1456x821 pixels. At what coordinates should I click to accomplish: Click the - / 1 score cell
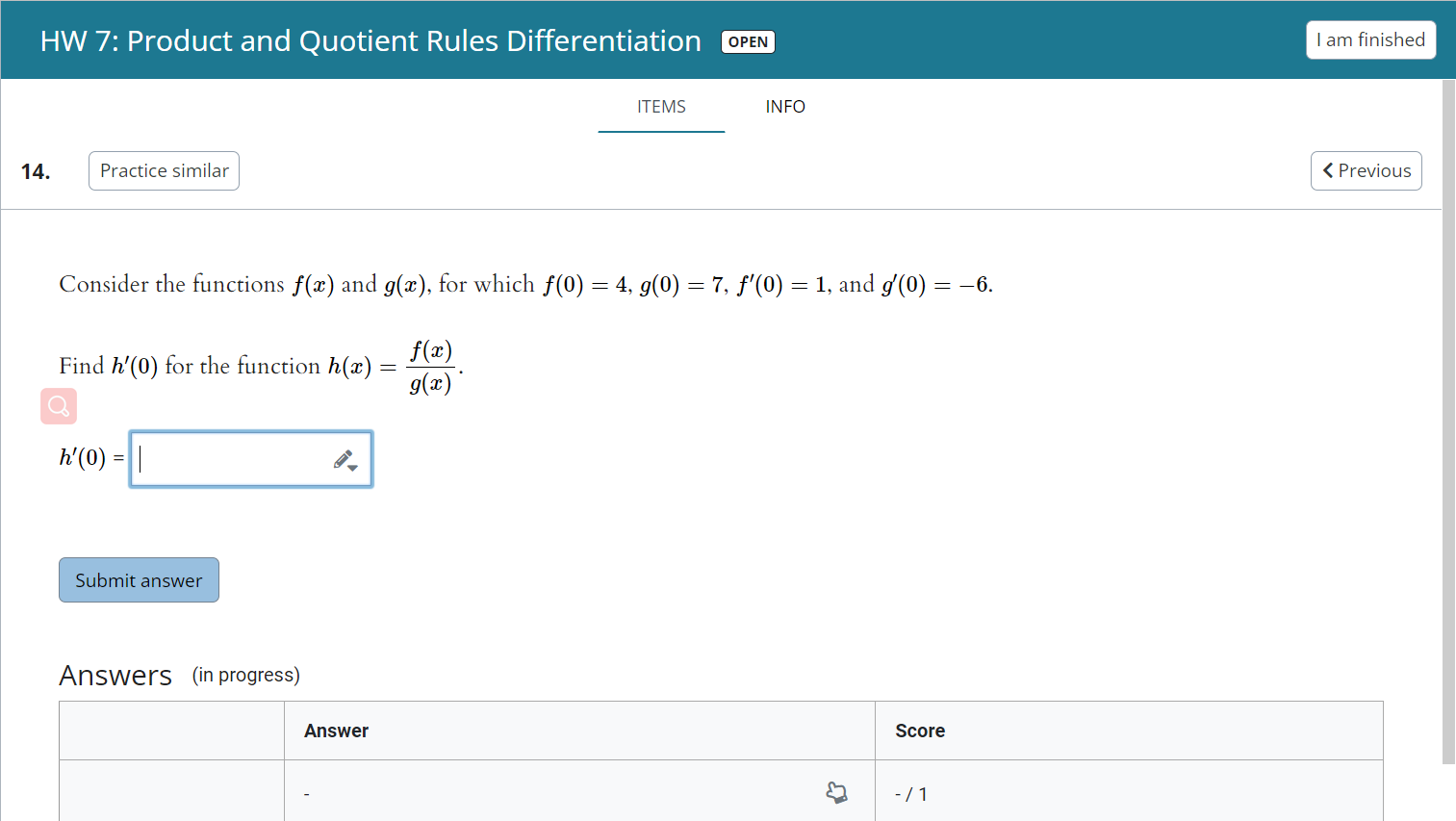click(x=911, y=793)
